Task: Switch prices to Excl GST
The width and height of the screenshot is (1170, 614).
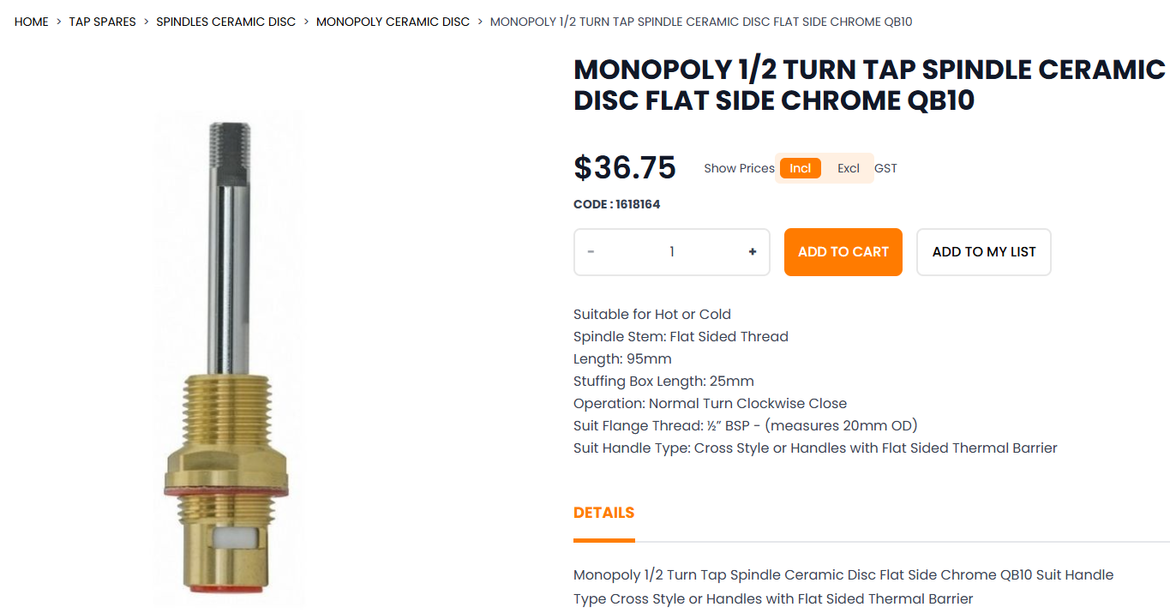Action: [847, 168]
